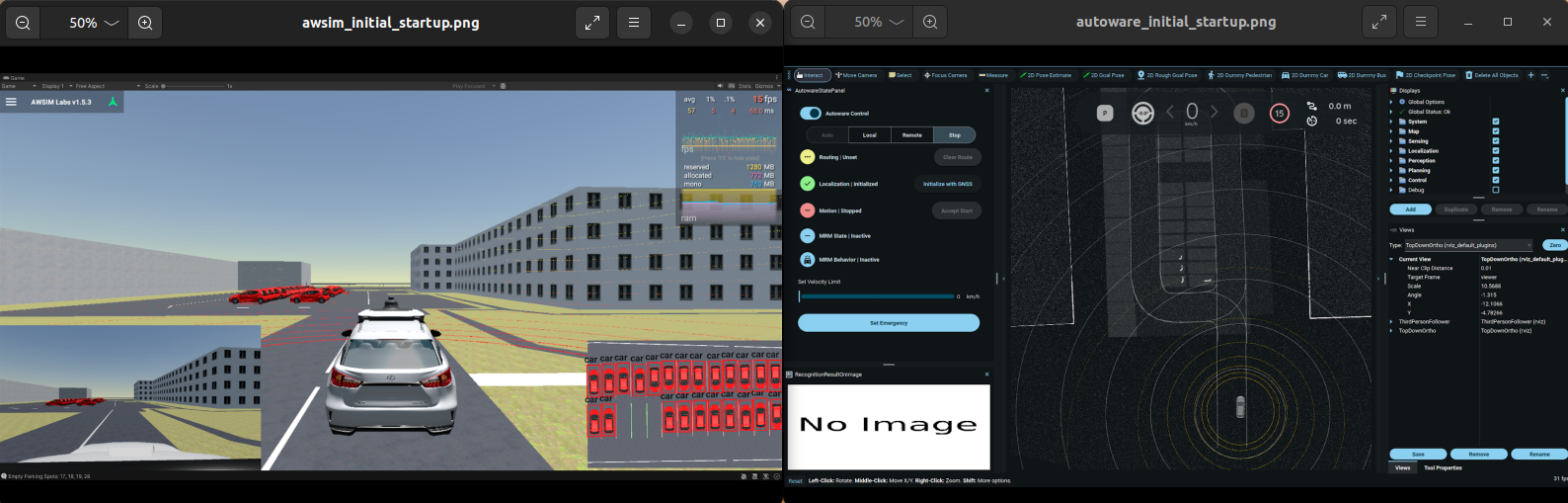Remove a tool with minus icon
The width and height of the screenshot is (1568, 503).
click(1545, 75)
